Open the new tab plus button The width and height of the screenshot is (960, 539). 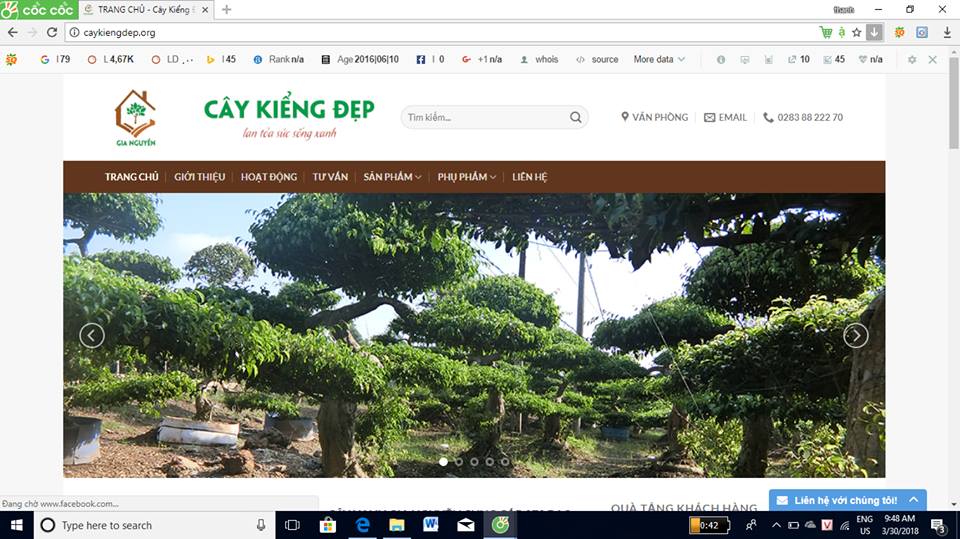[227, 9]
